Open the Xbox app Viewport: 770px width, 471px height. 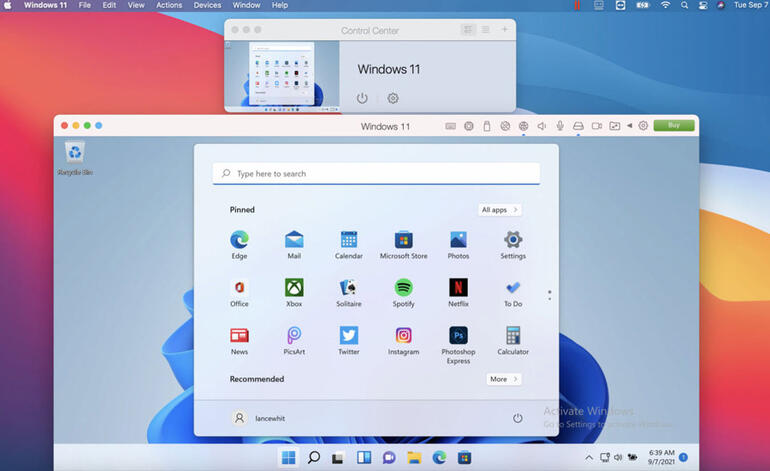[294, 293]
